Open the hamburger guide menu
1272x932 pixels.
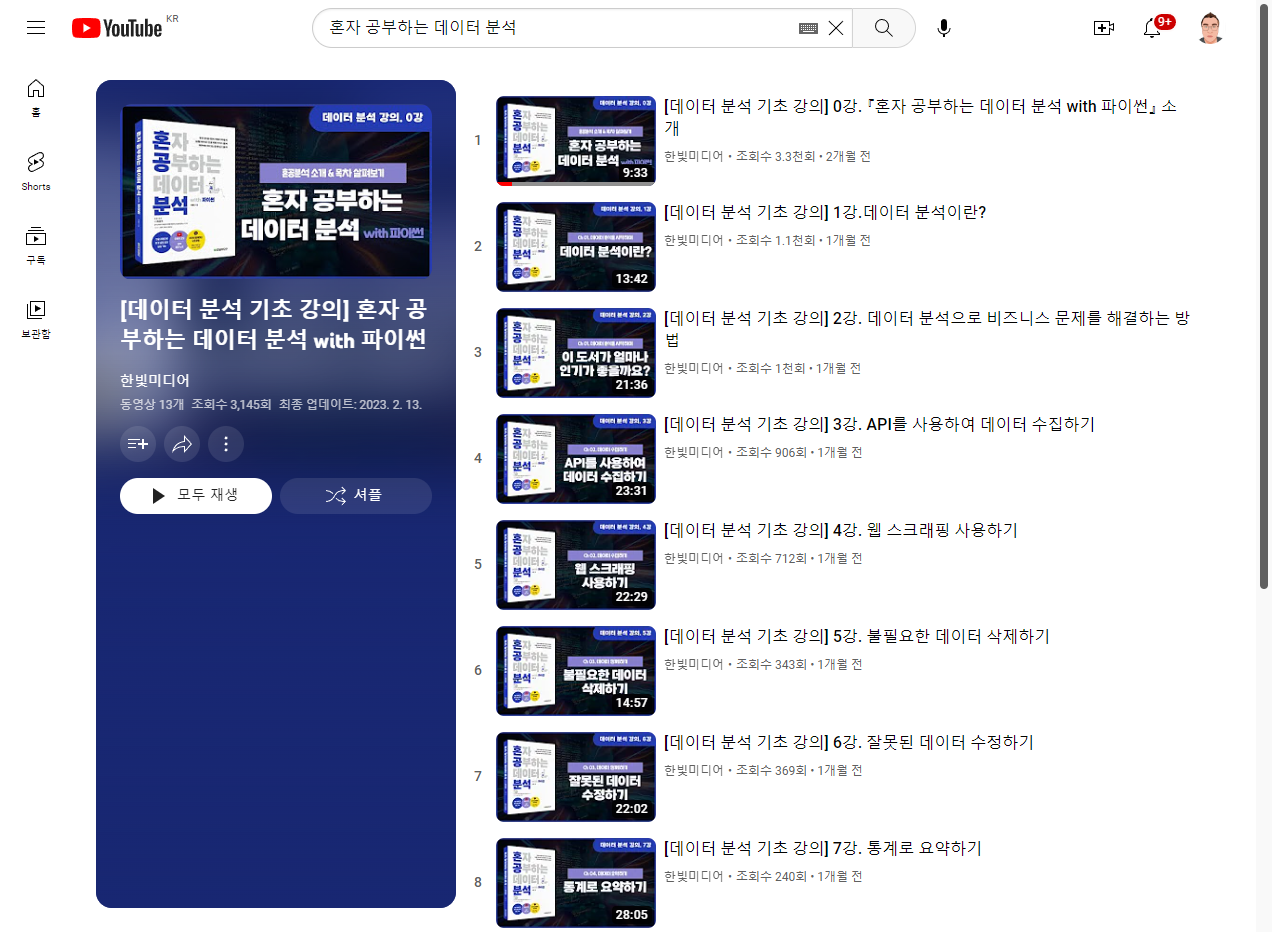click(x=36, y=28)
